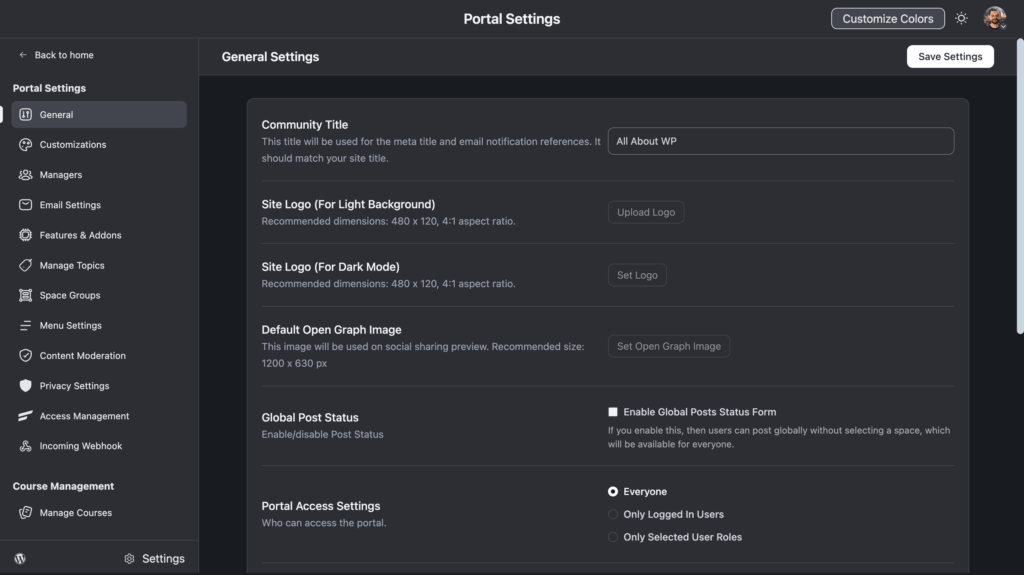Click the Set Logo button
Viewport: 1024px width, 575px height.
click(x=637, y=275)
